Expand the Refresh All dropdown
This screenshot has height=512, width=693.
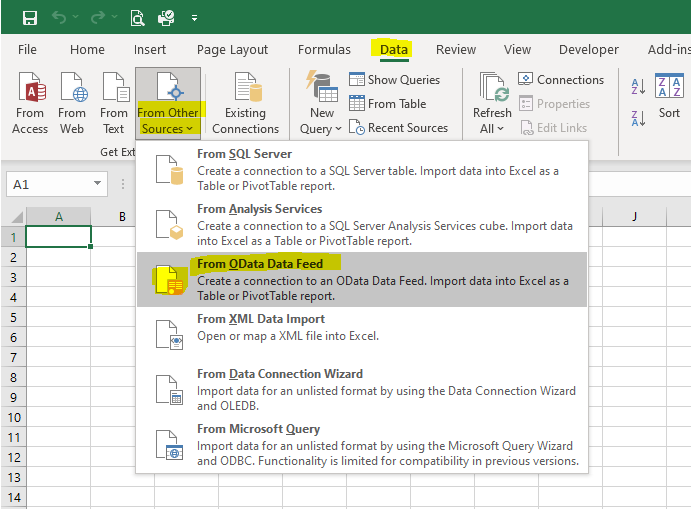[492, 103]
